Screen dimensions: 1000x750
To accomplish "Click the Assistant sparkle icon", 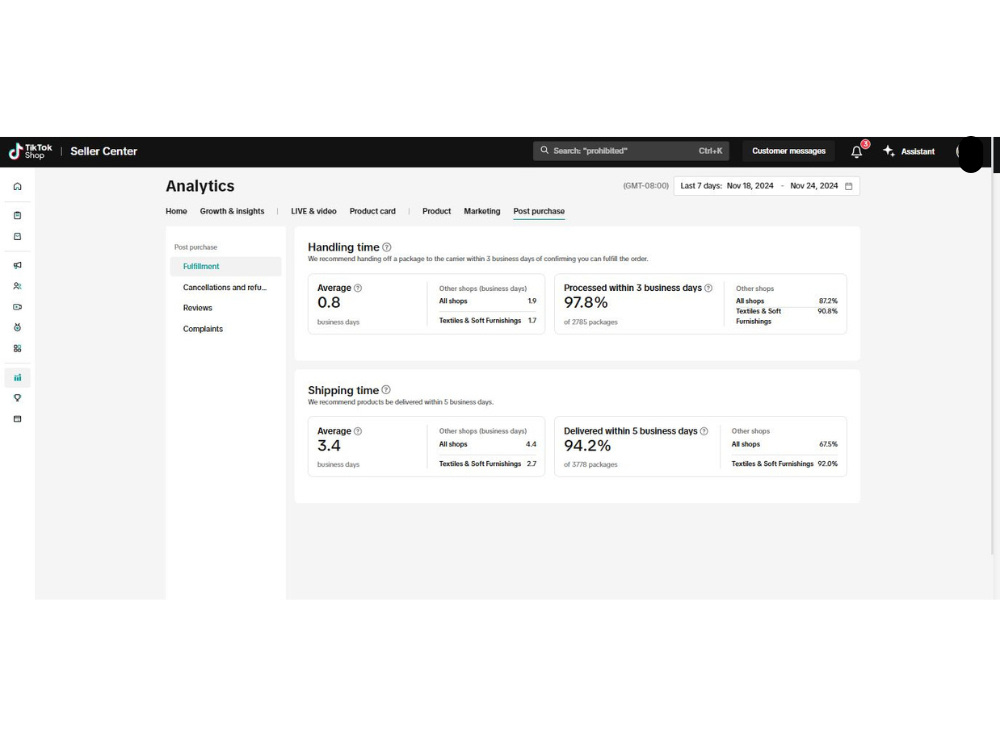I will pyautogui.click(x=888, y=151).
